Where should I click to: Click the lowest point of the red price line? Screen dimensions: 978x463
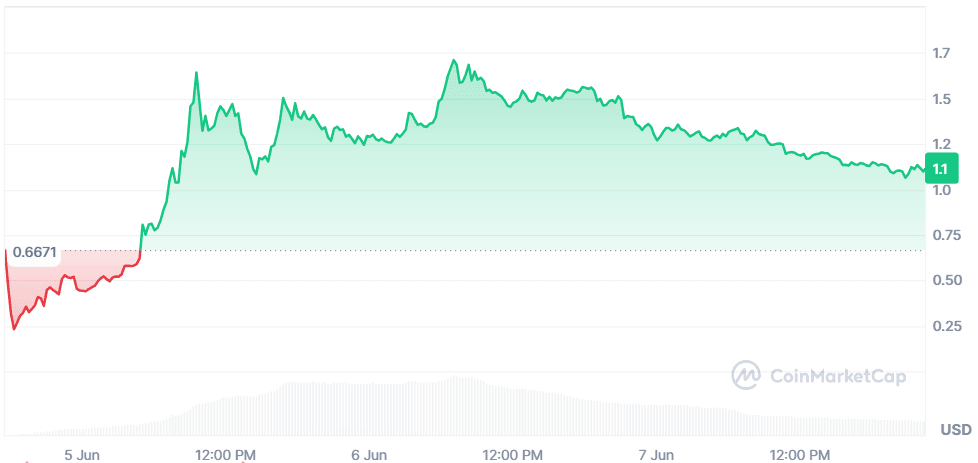point(14,328)
